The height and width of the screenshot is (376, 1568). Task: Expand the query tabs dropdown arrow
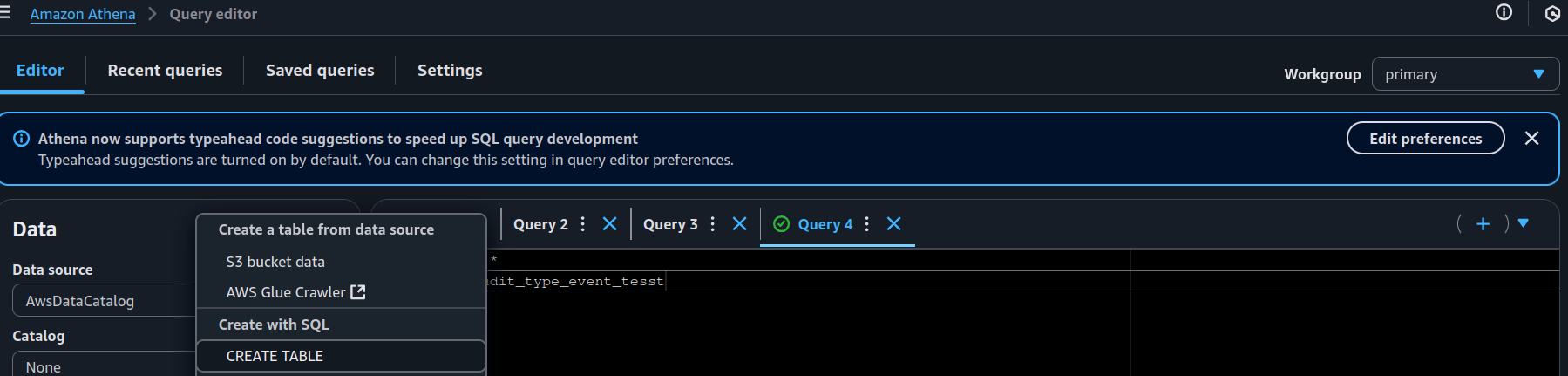point(1524,223)
